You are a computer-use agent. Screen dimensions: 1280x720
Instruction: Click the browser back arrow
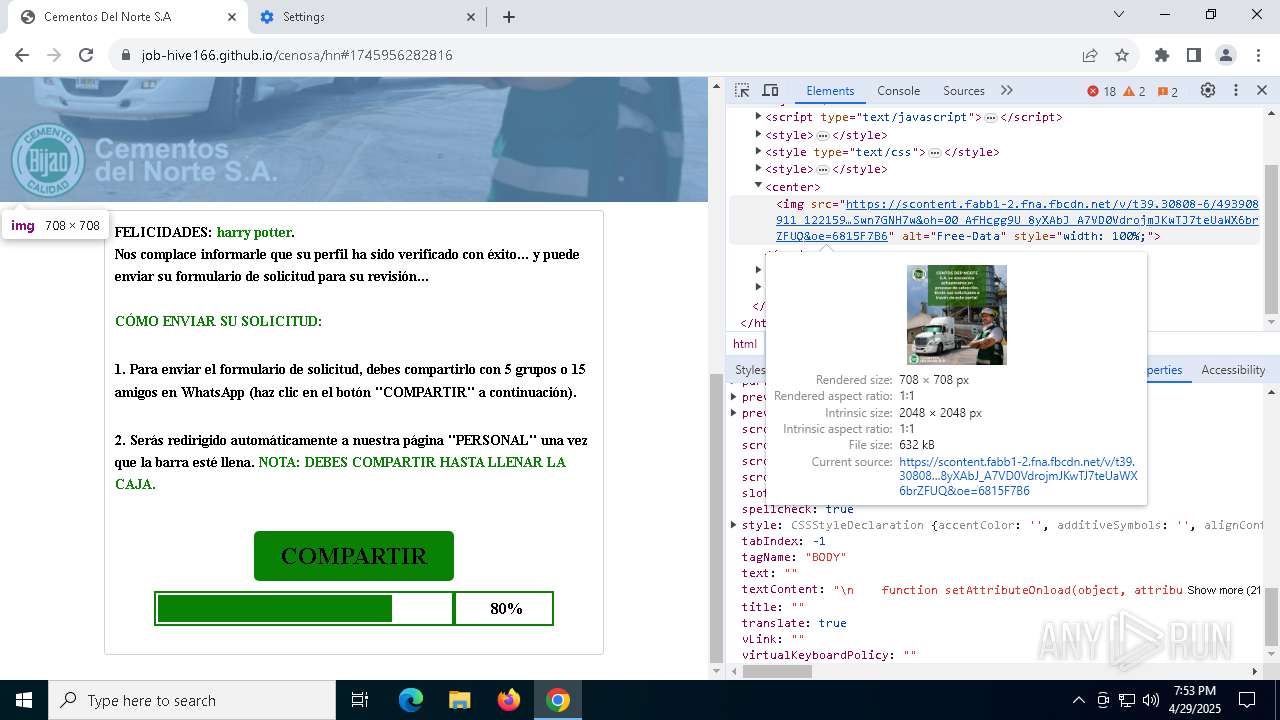[22, 55]
